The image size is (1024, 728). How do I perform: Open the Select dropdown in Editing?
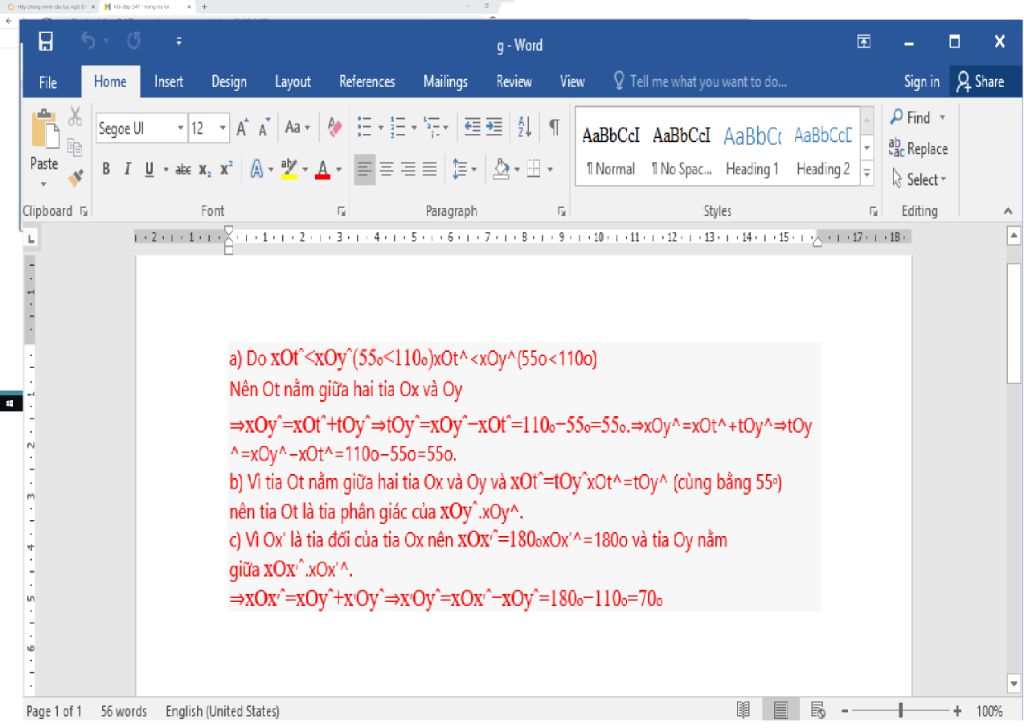click(x=920, y=179)
